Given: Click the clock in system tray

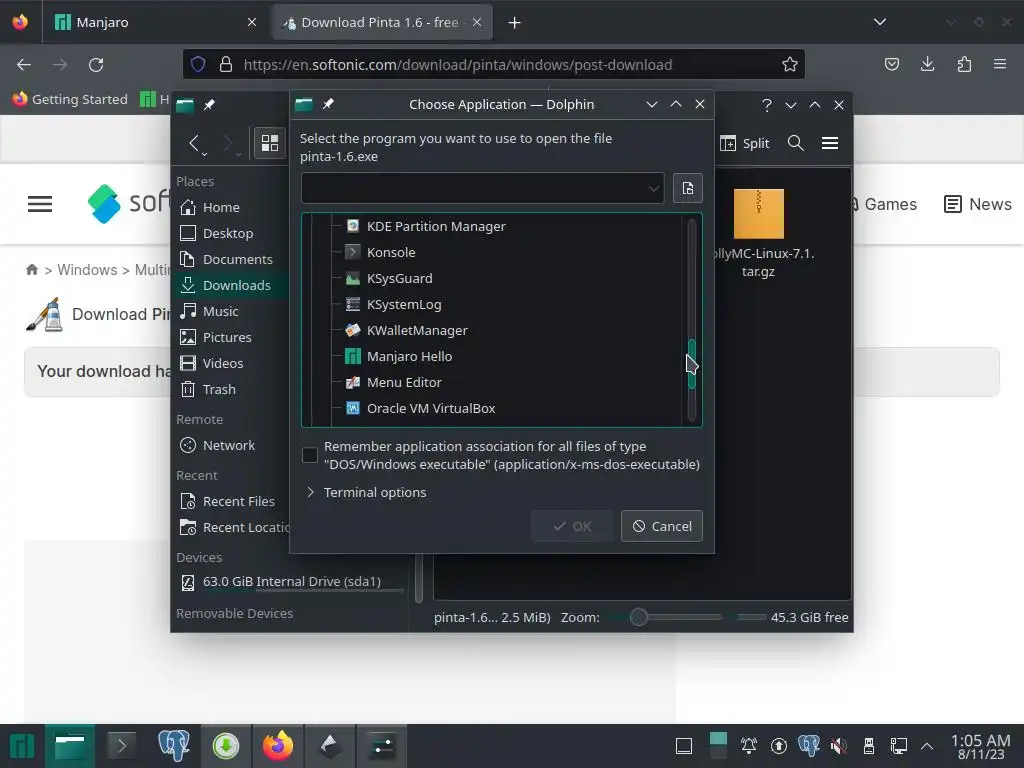Looking at the screenshot, I should pos(980,746).
